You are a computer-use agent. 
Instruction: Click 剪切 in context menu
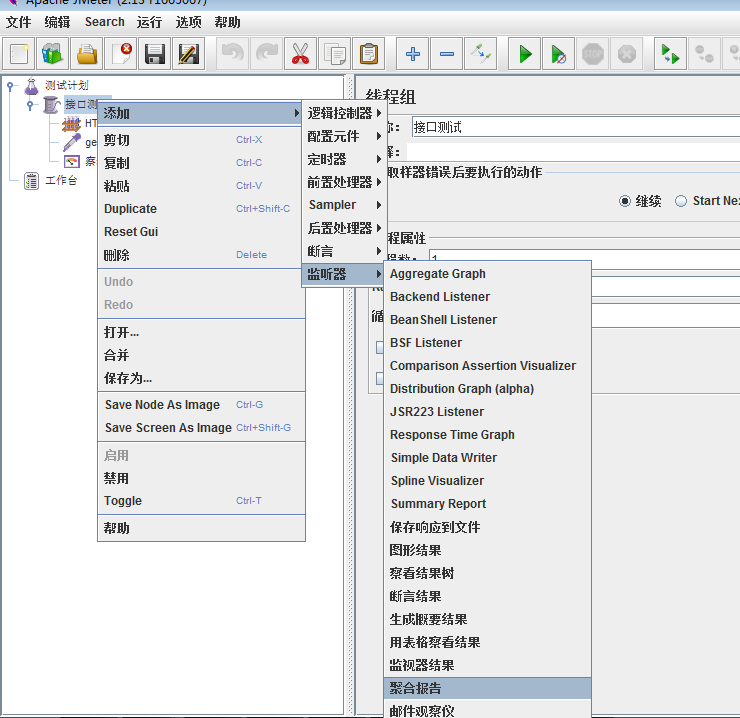point(202,140)
